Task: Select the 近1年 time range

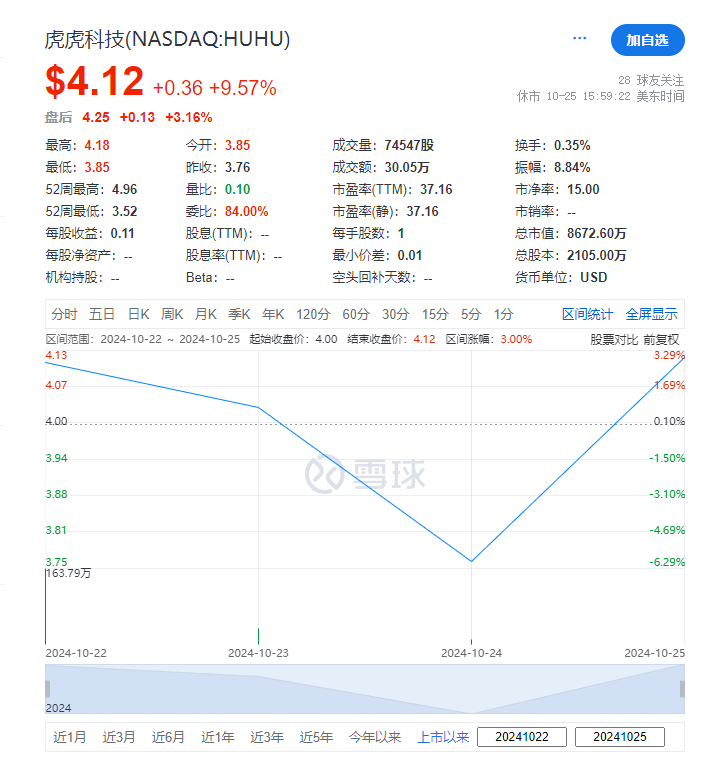Action: pyautogui.click(x=218, y=737)
